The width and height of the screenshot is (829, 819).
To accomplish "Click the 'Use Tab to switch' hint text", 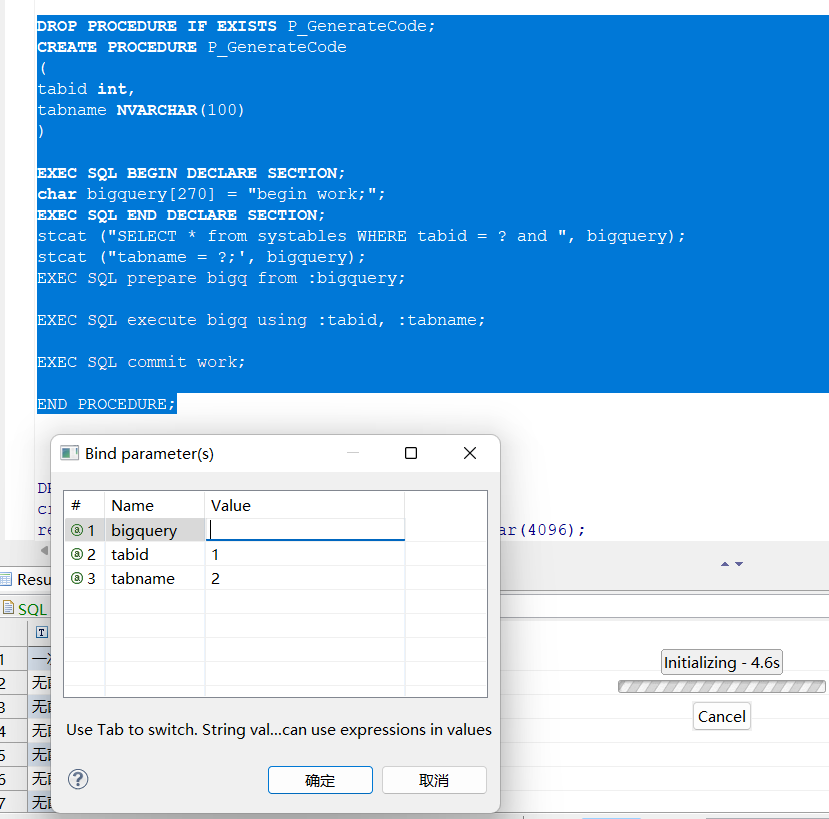I will (x=279, y=730).
